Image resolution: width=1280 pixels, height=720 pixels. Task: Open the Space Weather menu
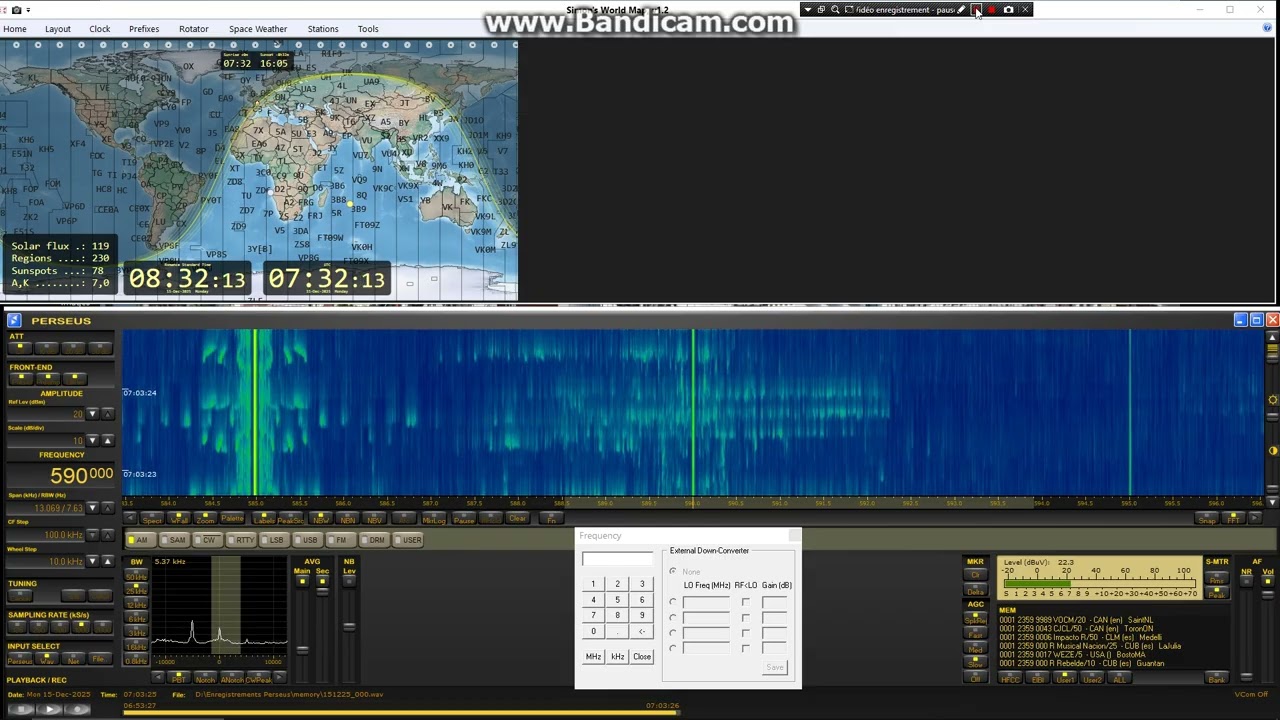[x=257, y=29]
